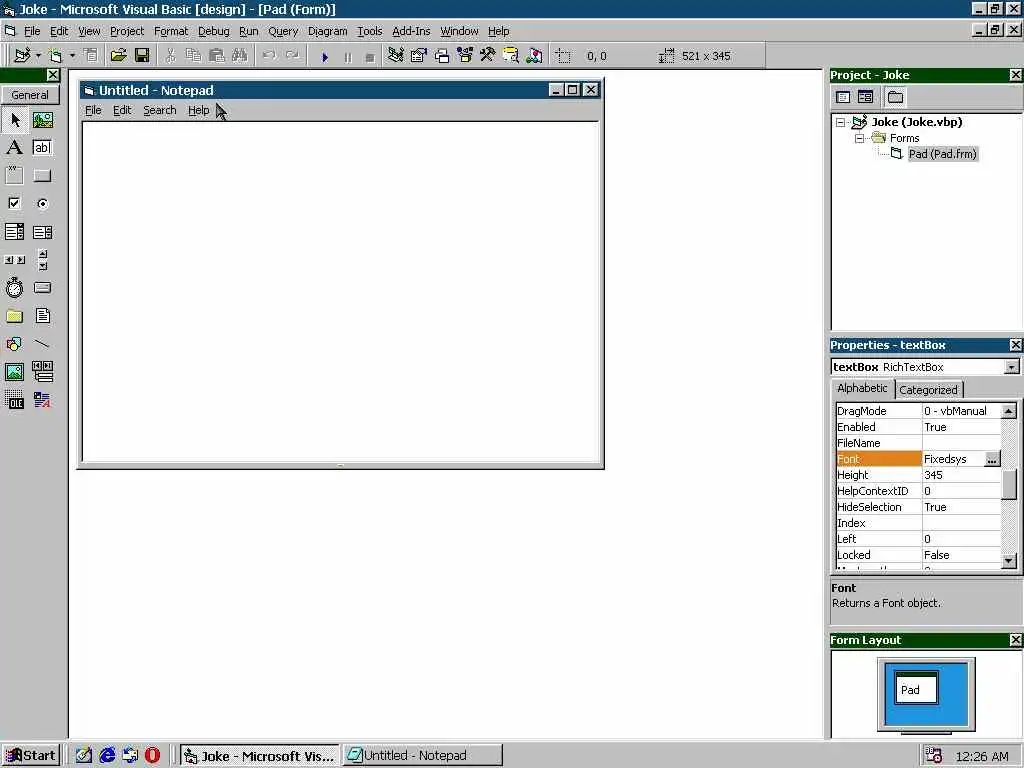Launch the Visual Component Manager icon

click(534, 56)
